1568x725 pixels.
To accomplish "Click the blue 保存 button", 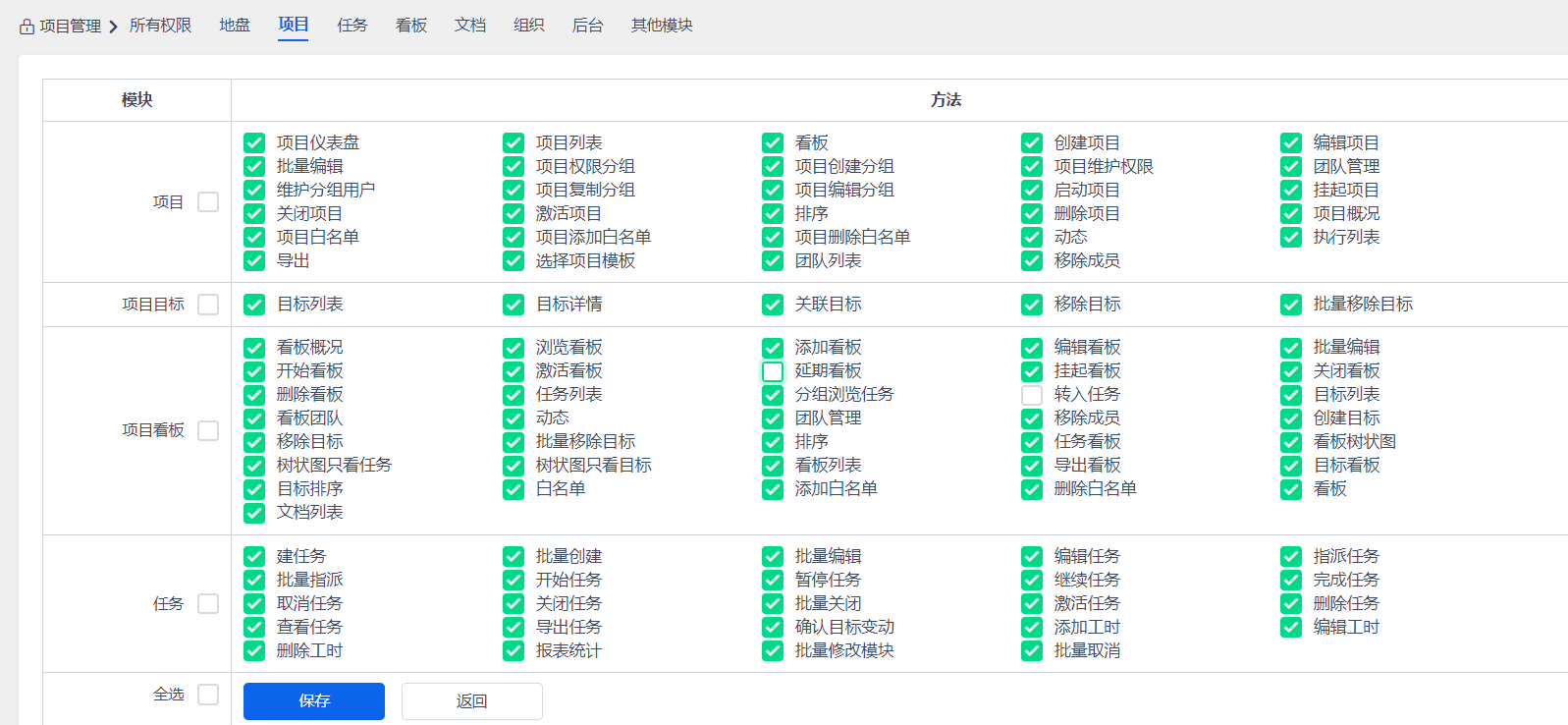I will pos(314,701).
